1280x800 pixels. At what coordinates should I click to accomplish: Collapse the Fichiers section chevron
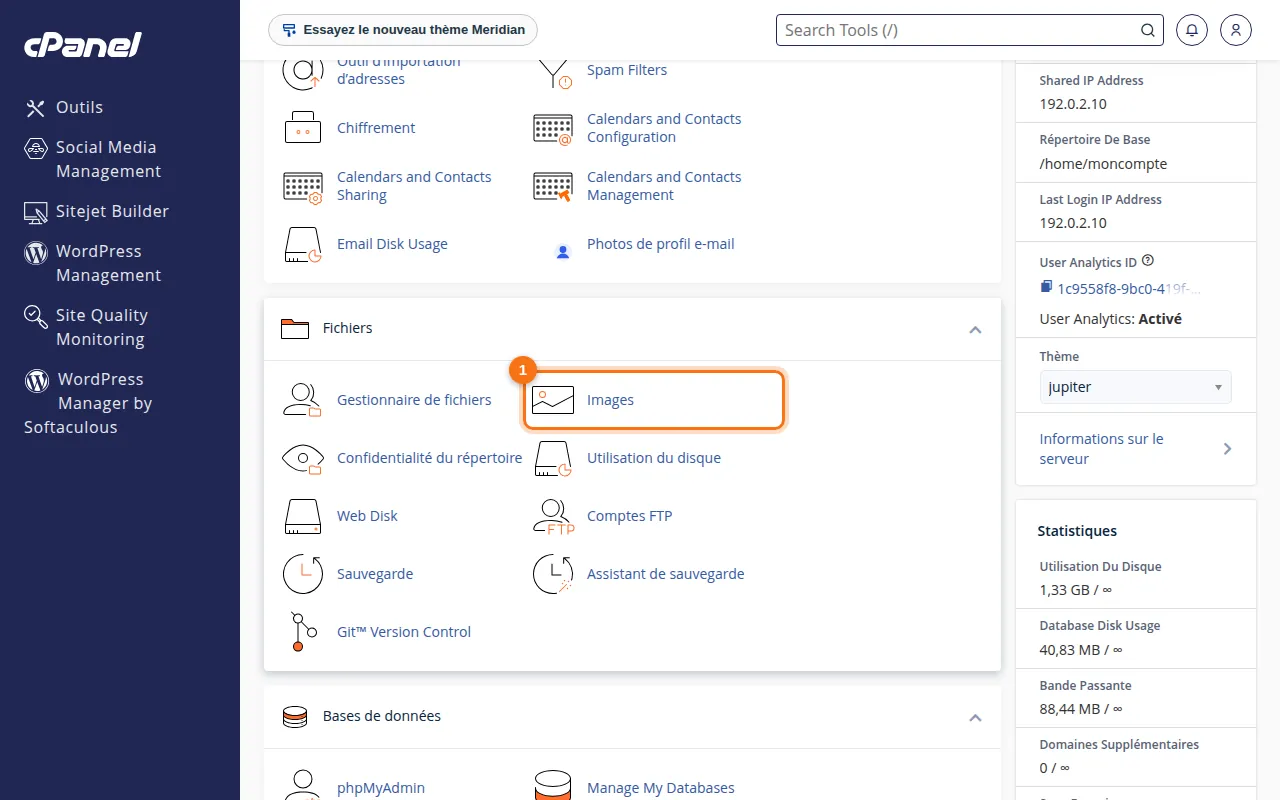coord(975,329)
